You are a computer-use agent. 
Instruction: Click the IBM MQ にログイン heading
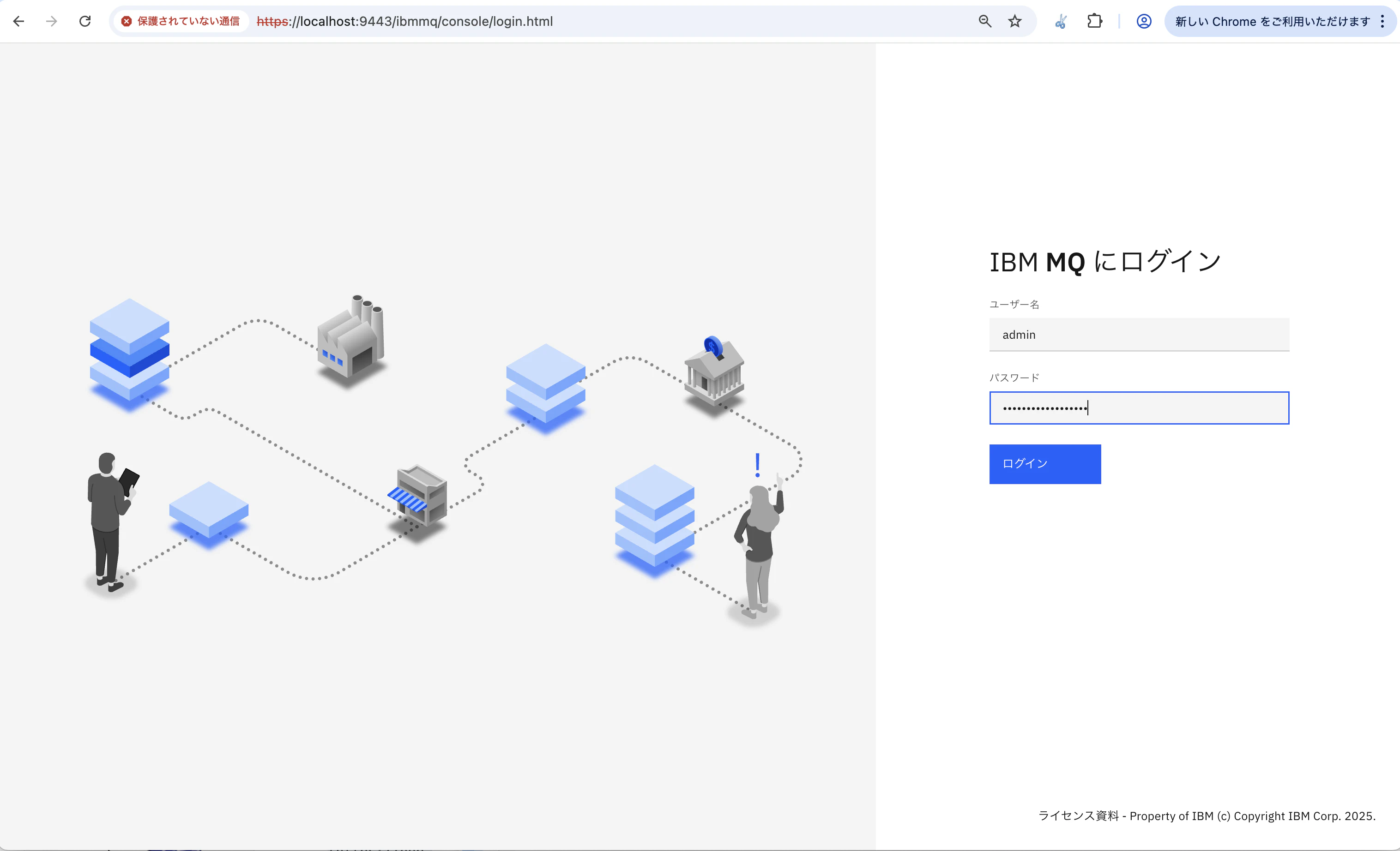pos(1104,262)
